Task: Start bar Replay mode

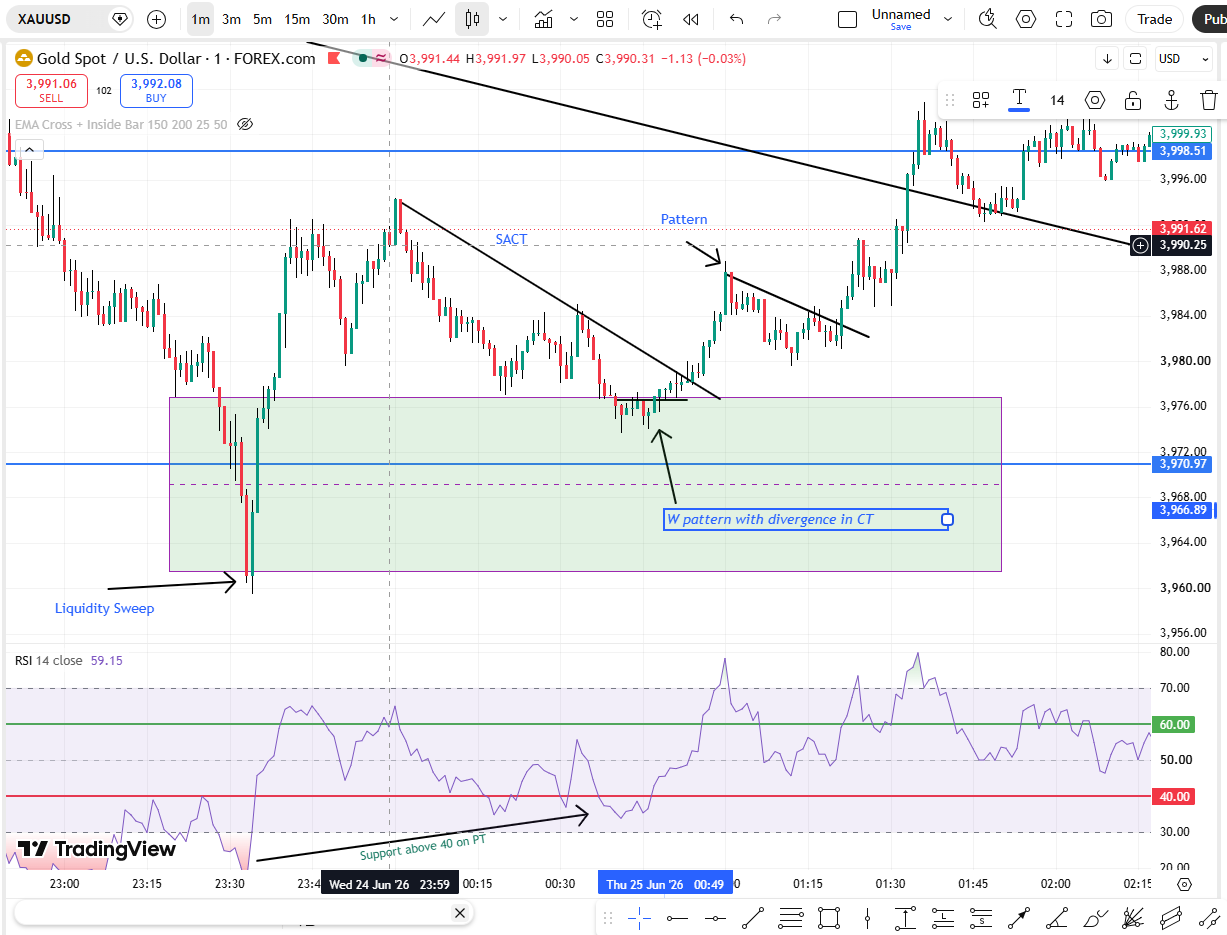Action: pyautogui.click(x=690, y=19)
